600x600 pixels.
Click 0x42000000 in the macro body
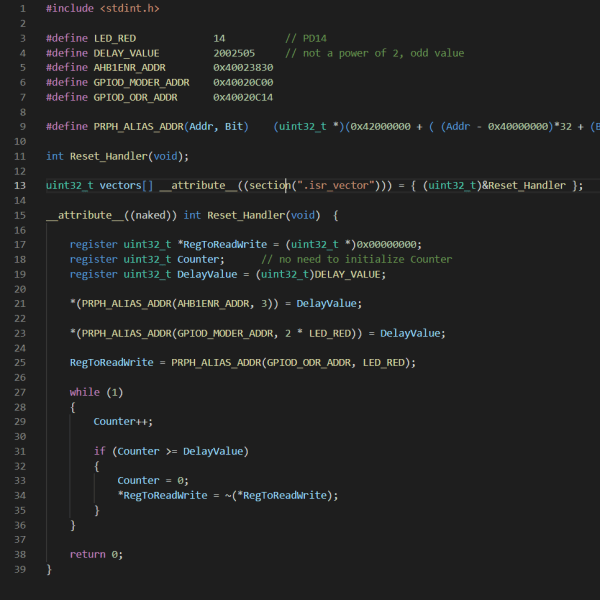pos(381,127)
